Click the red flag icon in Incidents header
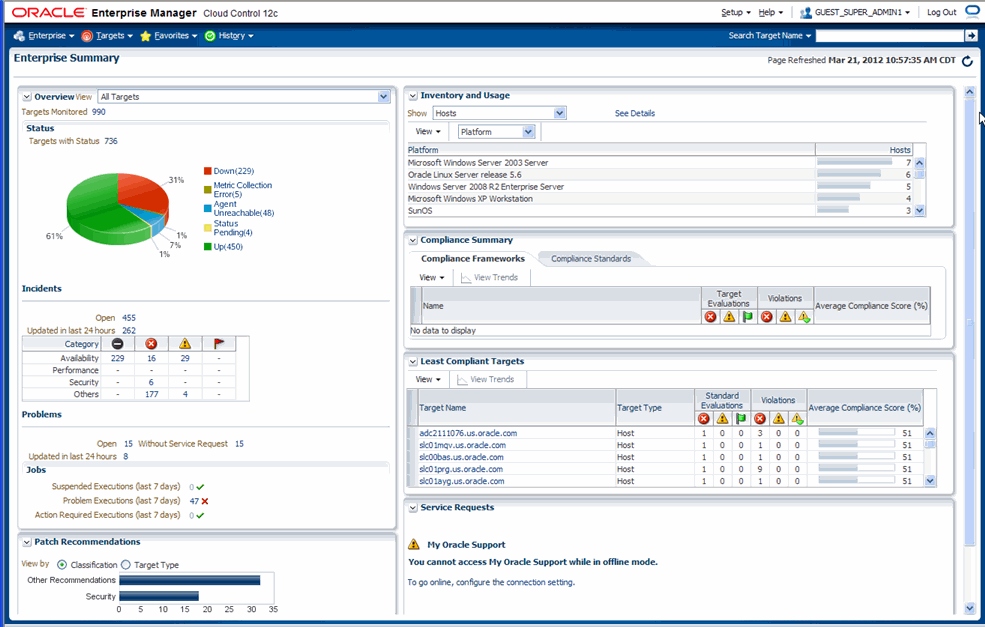Screen dimensions: 985x627 [x=219, y=344]
